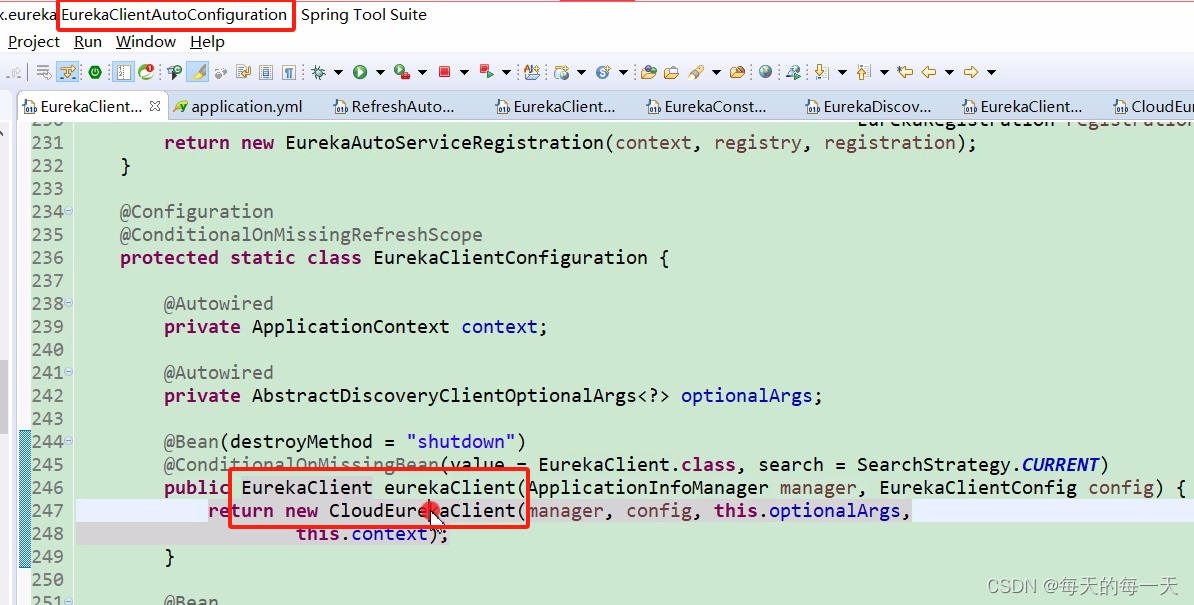Click the Previous Annotation up arrow icon
The width and height of the screenshot is (1194, 605).
click(863, 72)
